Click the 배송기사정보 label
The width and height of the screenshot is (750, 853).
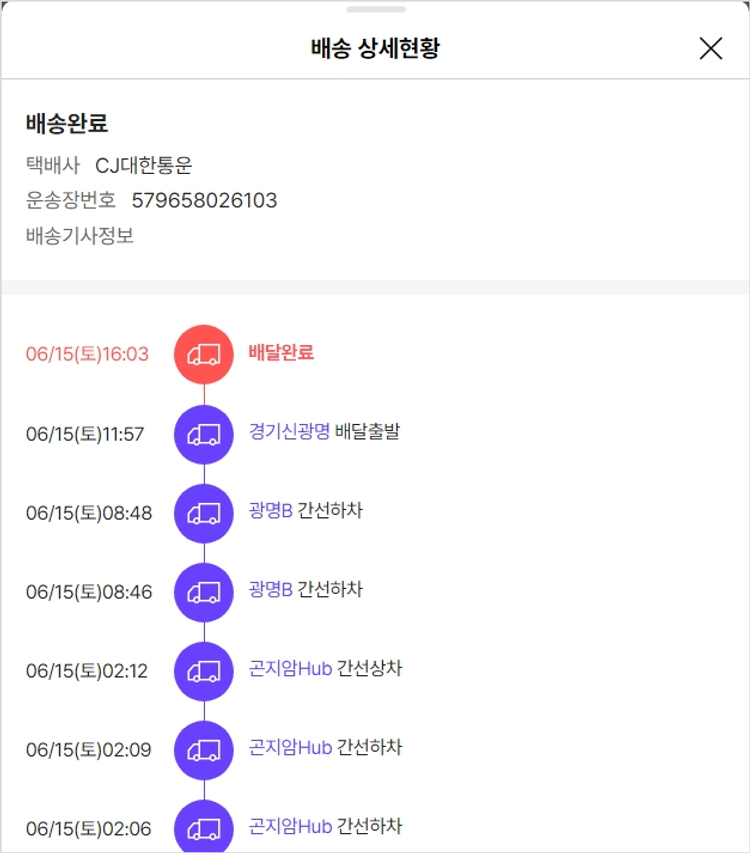click(x=80, y=237)
